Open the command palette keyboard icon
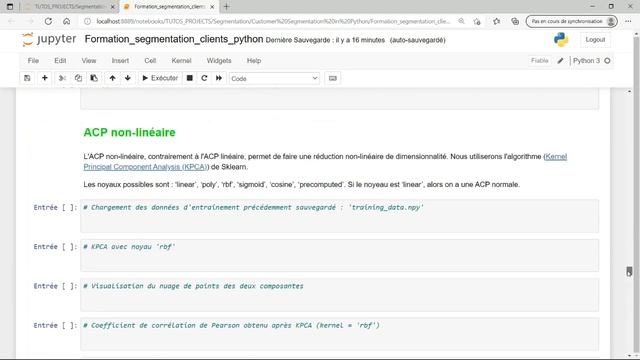640x360 pixels. point(333,78)
